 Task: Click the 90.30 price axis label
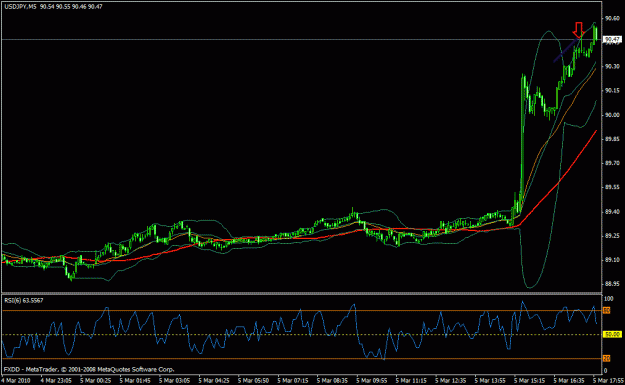[x=612, y=67]
